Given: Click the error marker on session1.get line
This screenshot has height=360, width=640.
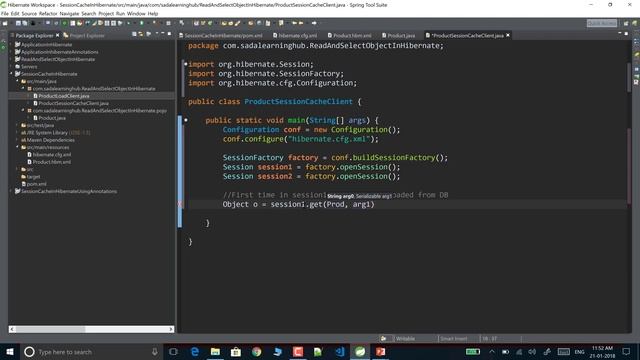Looking at the screenshot, I should coord(180,204).
